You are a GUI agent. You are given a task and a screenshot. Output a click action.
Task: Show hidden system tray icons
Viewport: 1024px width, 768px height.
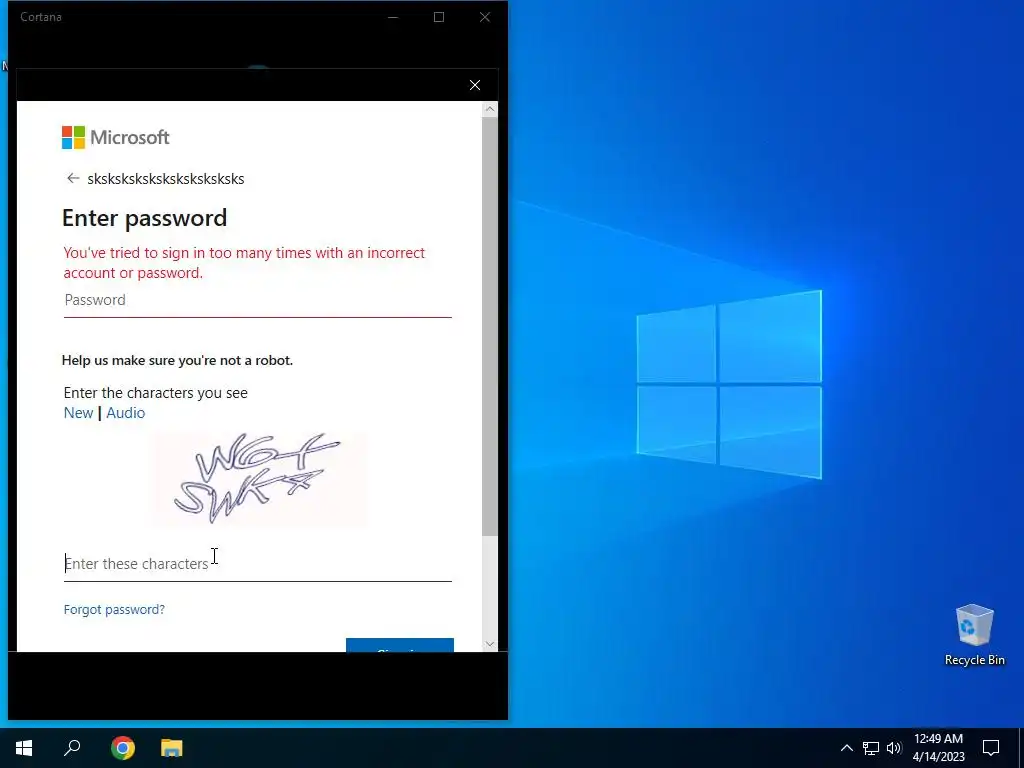tap(846, 748)
